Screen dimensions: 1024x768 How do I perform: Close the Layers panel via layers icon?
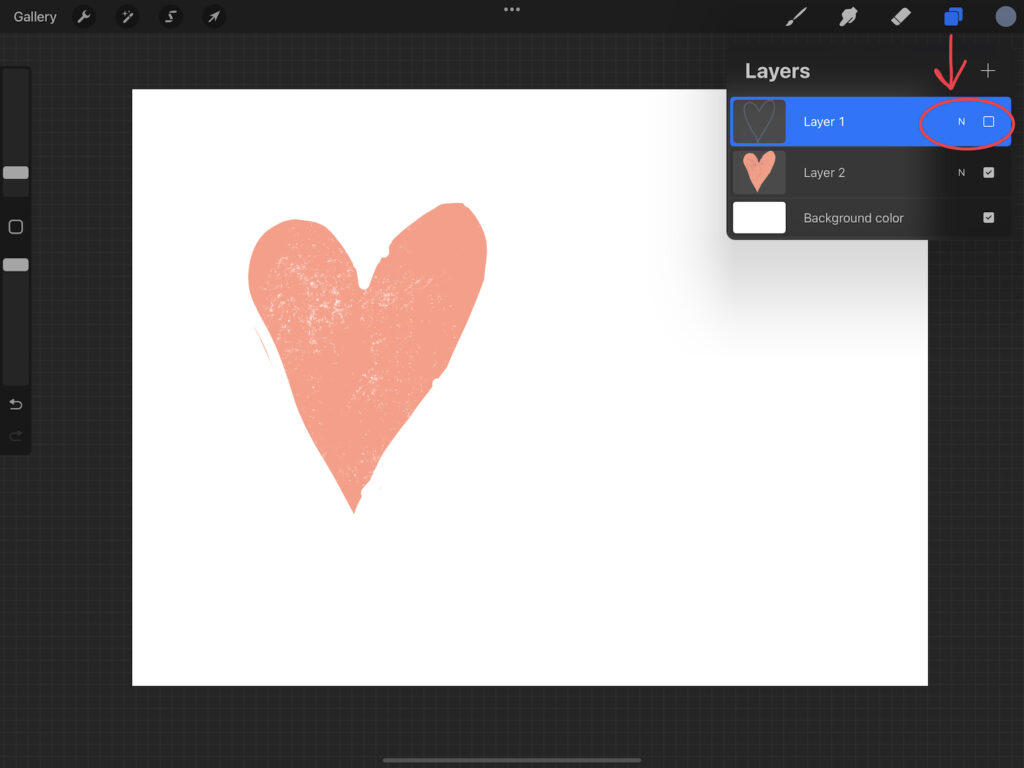(x=953, y=17)
